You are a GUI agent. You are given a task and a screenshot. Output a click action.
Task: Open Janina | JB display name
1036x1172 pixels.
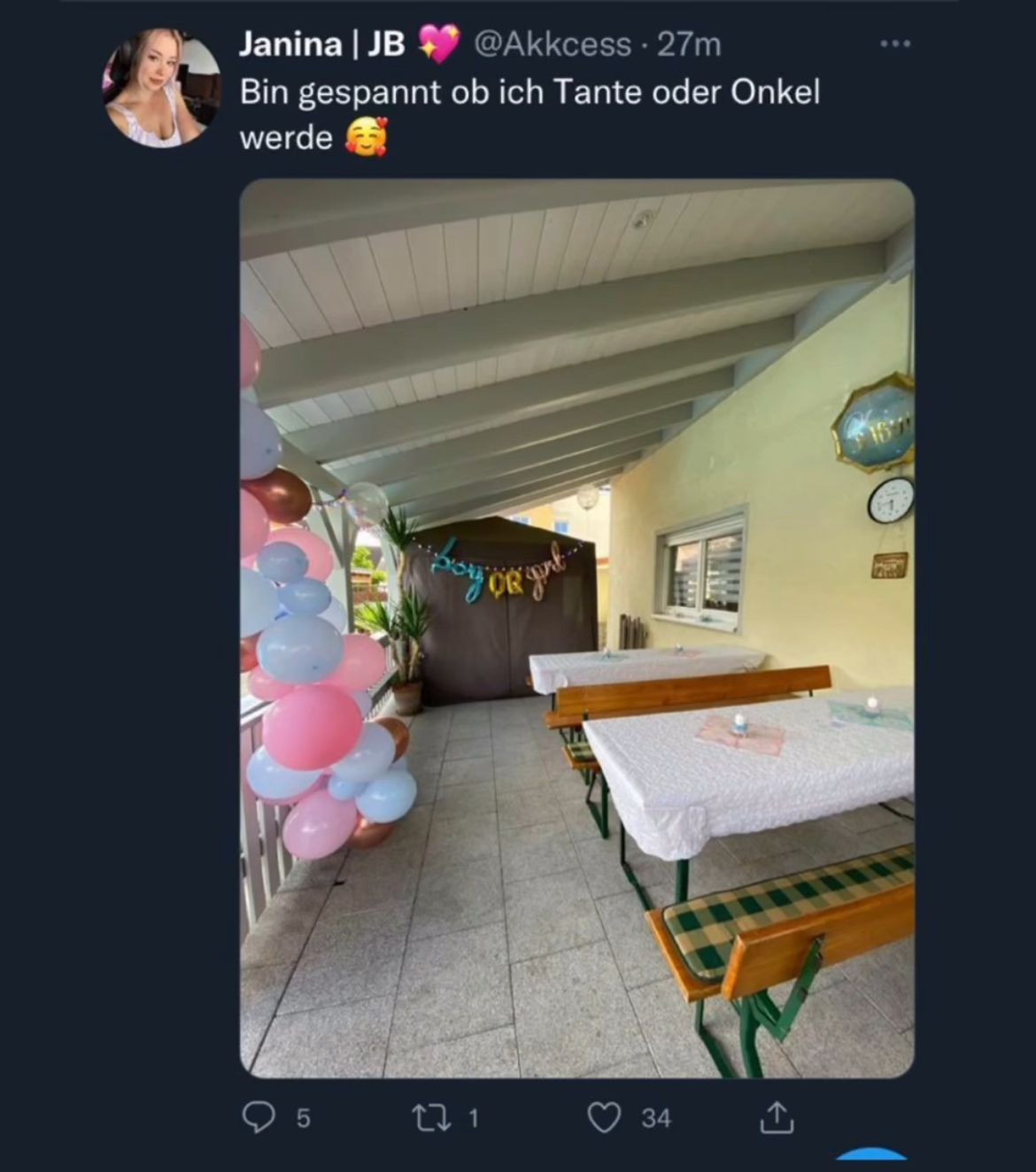322,44
